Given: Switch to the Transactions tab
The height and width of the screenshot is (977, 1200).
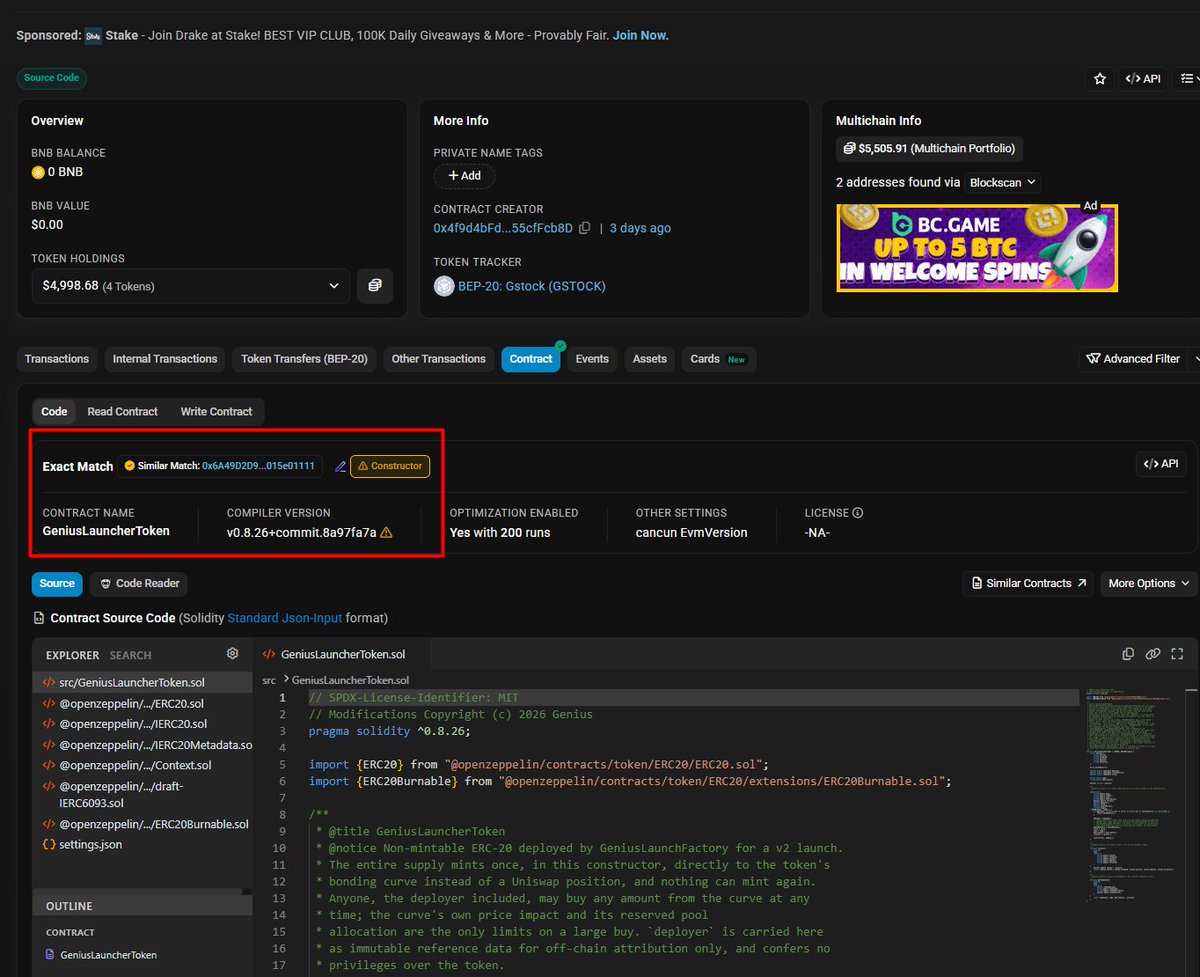Looking at the screenshot, I should [x=57, y=359].
